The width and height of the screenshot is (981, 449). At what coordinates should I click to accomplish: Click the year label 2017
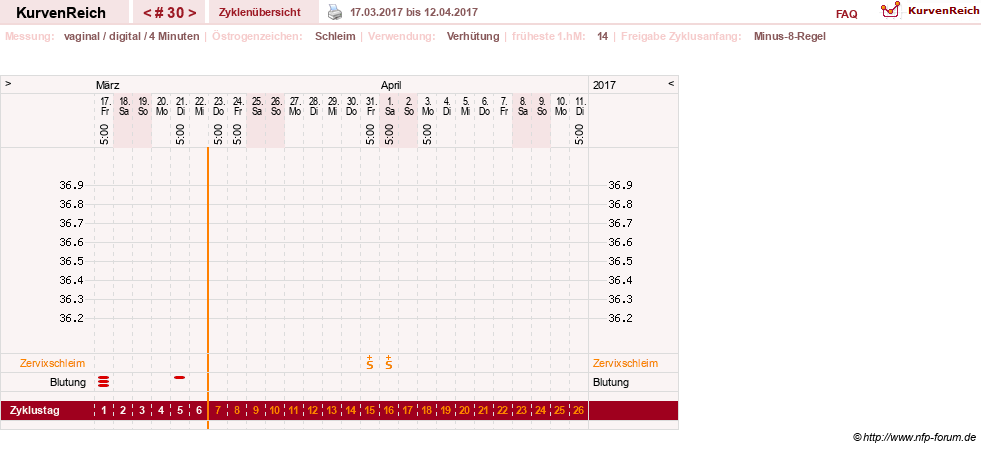pyautogui.click(x=604, y=85)
